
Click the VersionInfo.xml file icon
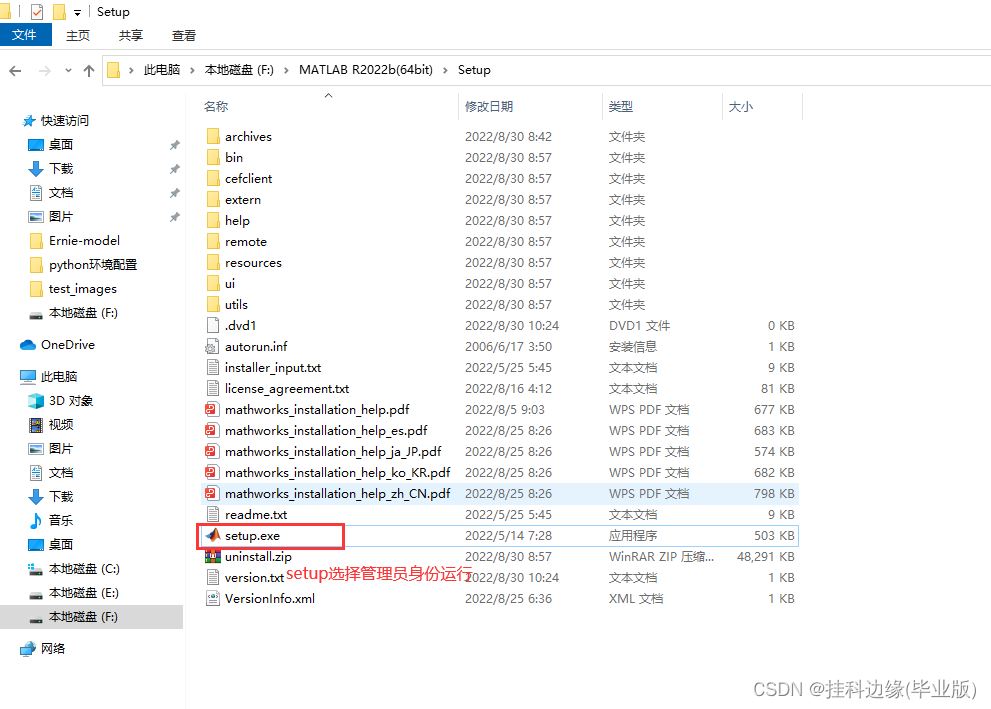[x=212, y=599]
